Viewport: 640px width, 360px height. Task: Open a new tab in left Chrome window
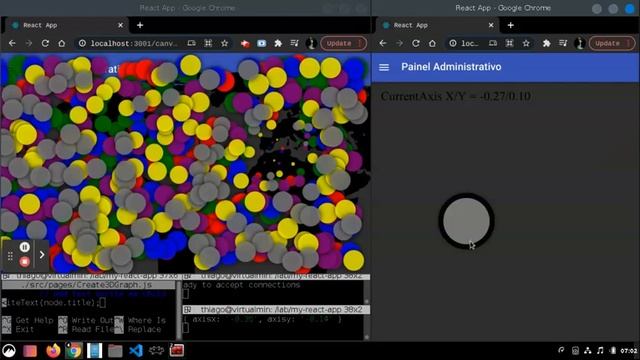[x=140, y=25]
